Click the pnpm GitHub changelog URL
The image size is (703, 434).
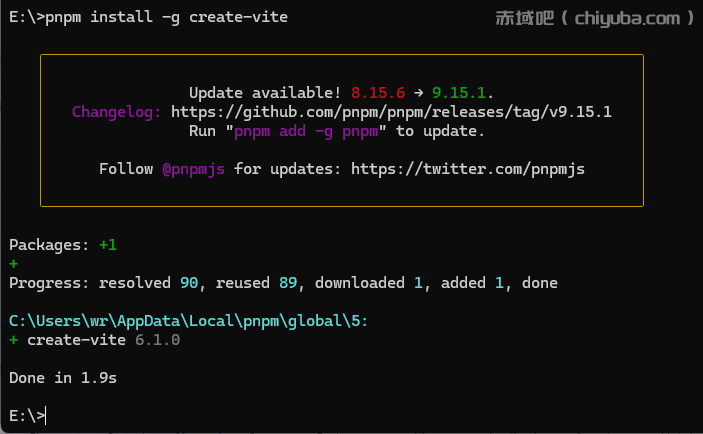click(391, 112)
